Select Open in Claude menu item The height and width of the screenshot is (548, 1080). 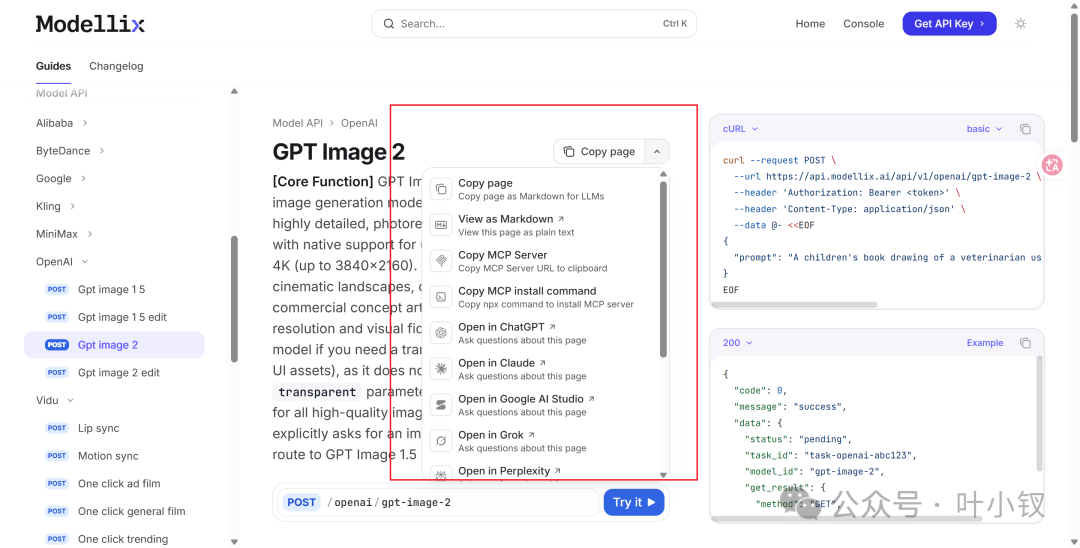[541, 369]
